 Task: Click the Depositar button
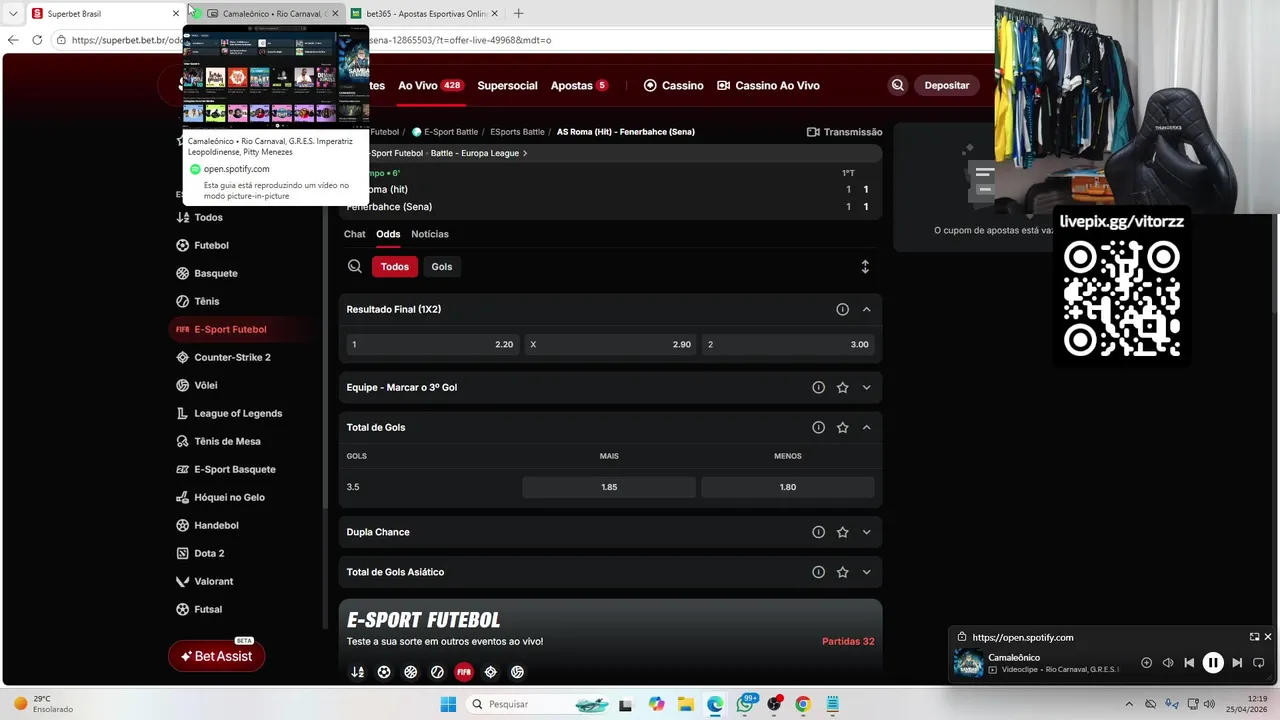tap(947, 86)
